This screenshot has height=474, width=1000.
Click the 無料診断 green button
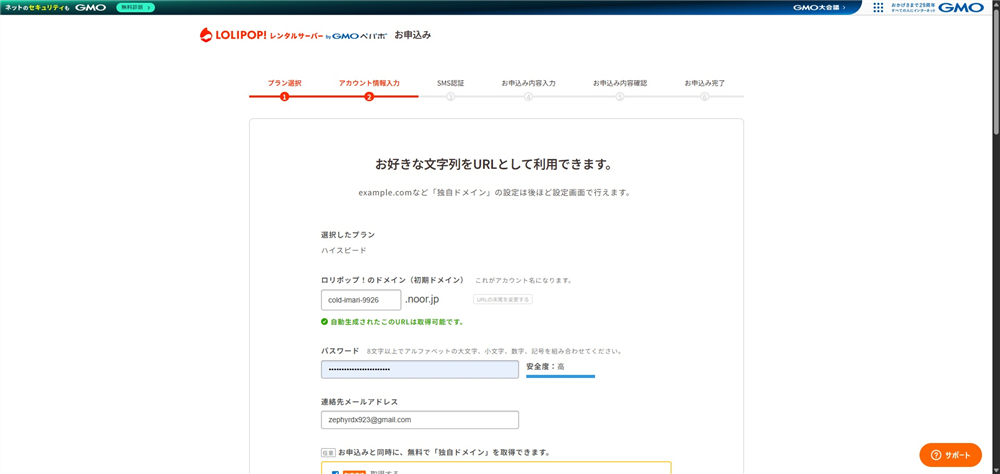[135, 7]
